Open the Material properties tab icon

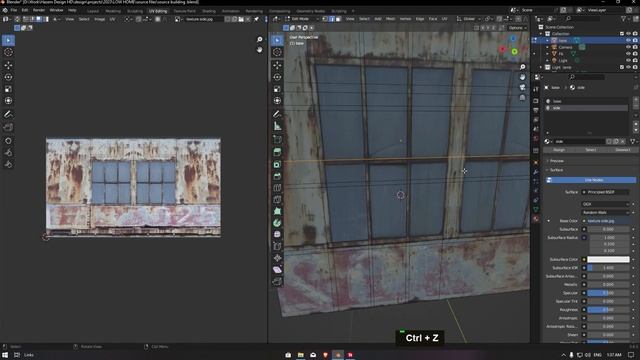536,219
